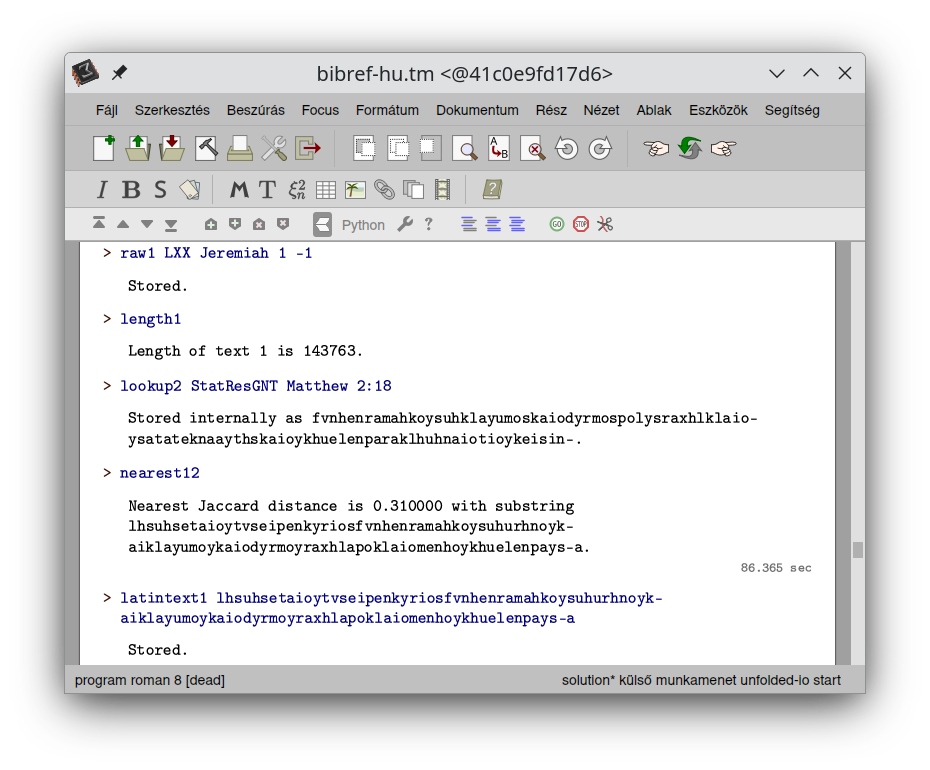
Task: Toggle center alignment in session toolbar
Action: point(493,224)
